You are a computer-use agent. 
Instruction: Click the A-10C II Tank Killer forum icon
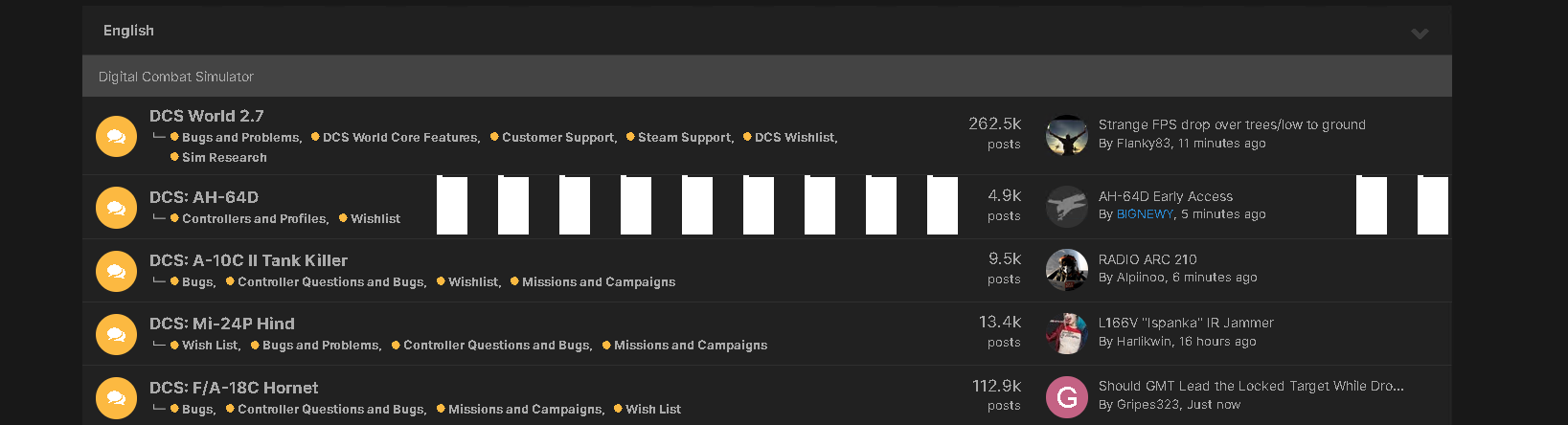(x=116, y=271)
